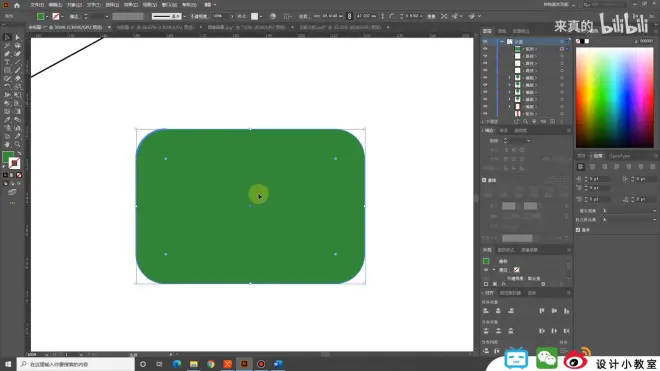Click the new layer icon in Layers panel
Image resolution: width=660 pixels, height=371 pixels.
553,121
